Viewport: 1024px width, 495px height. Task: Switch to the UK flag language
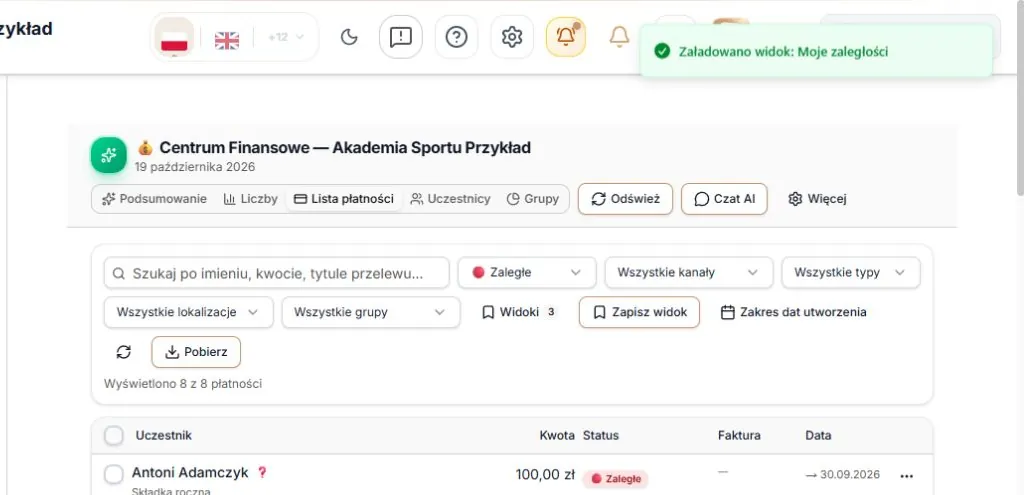coord(227,40)
